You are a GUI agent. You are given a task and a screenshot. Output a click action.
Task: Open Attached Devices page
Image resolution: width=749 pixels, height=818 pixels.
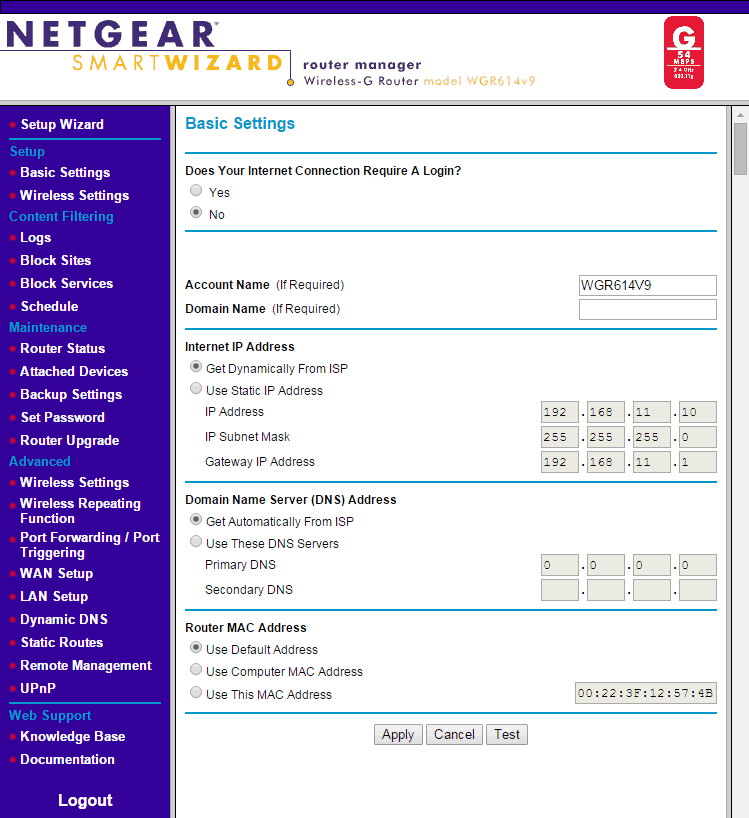(74, 371)
